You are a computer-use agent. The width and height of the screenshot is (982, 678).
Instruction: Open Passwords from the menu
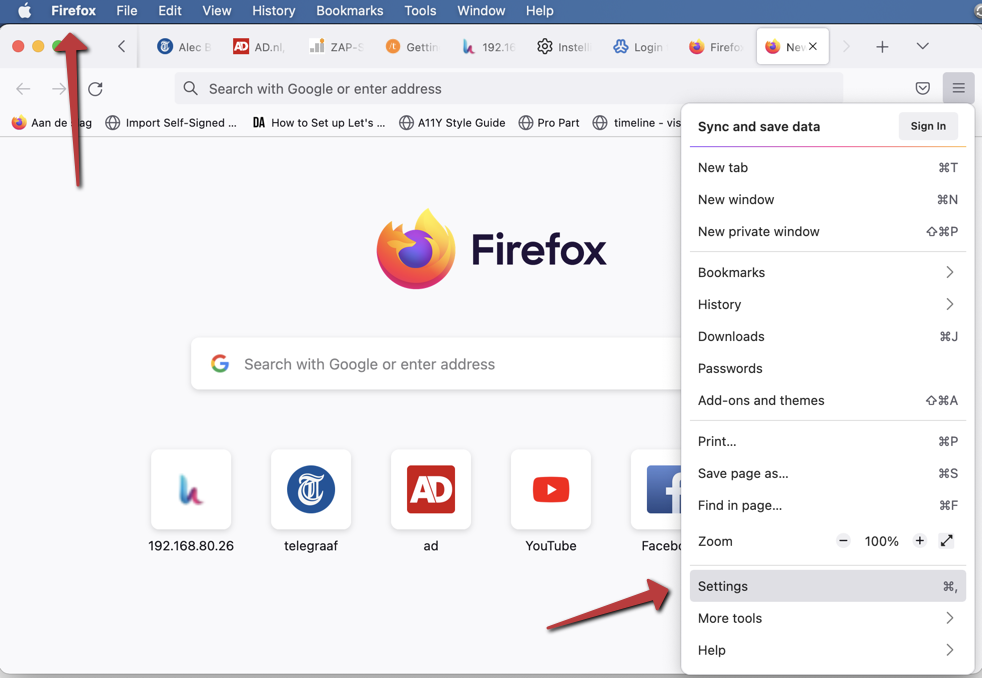pos(827,368)
